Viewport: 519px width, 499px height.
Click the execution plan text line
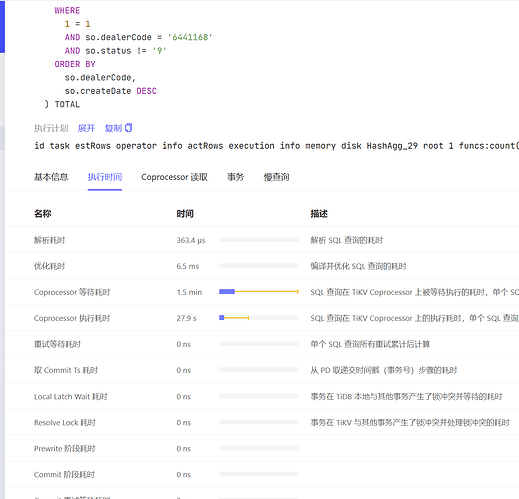click(x=276, y=146)
